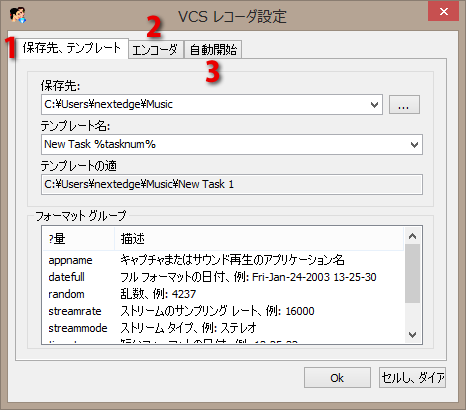Image resolution: width=466 pixels, height=410 pixels.
Task: Select the random row
Action: pos(223,294)
